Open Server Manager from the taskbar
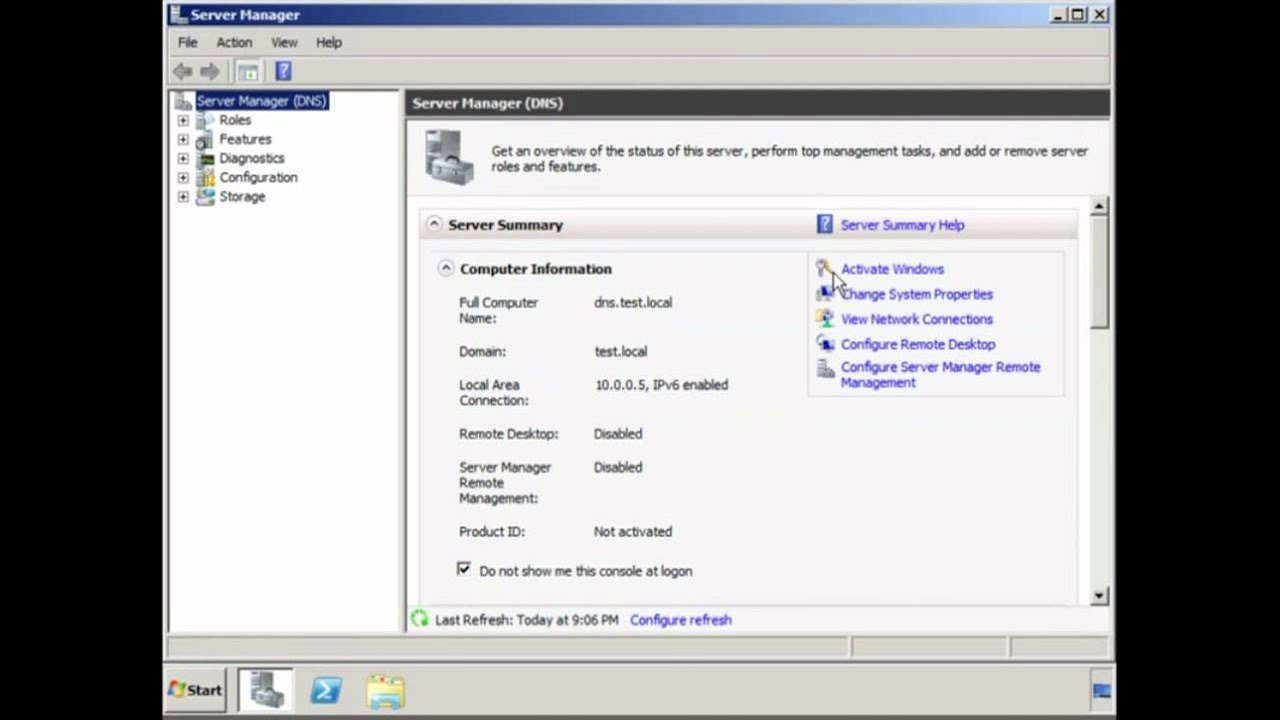The height and width of the screenshot is (720, 1280). (x=266, y=690)
